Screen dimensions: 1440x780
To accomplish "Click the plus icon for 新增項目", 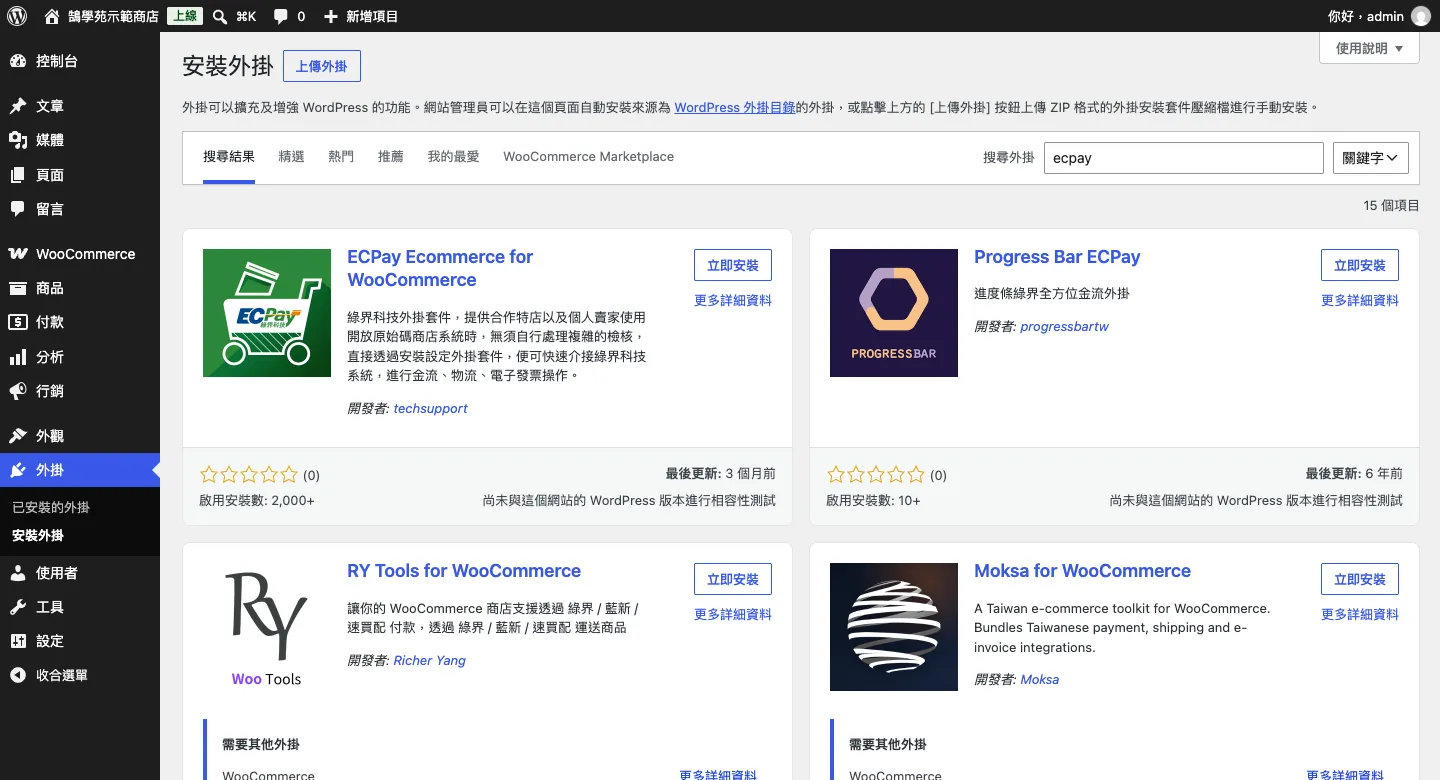I will click(x=331, y=16).
